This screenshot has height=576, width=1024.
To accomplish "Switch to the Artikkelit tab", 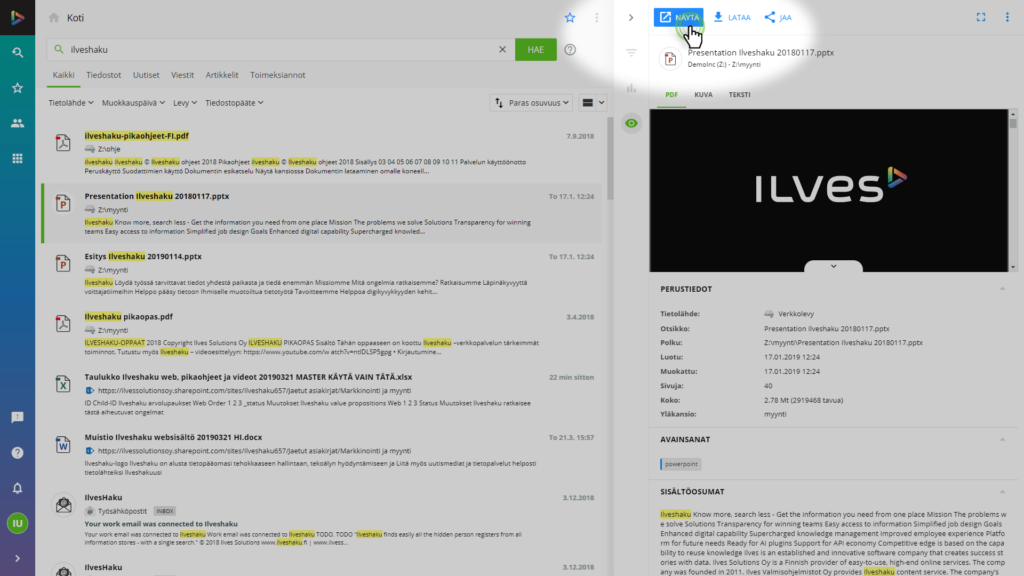I will [222, 75].
